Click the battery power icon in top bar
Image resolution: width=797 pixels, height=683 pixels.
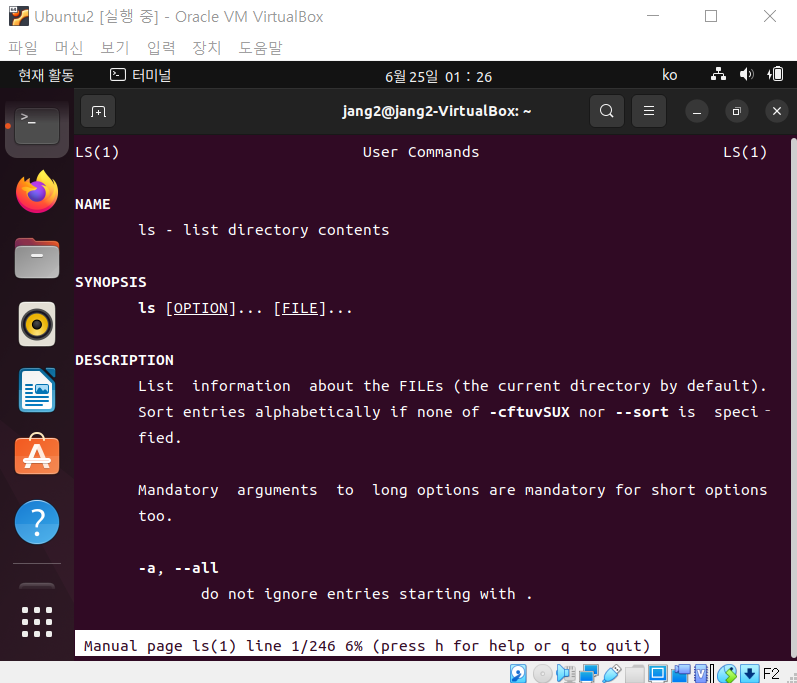[775, 75]
